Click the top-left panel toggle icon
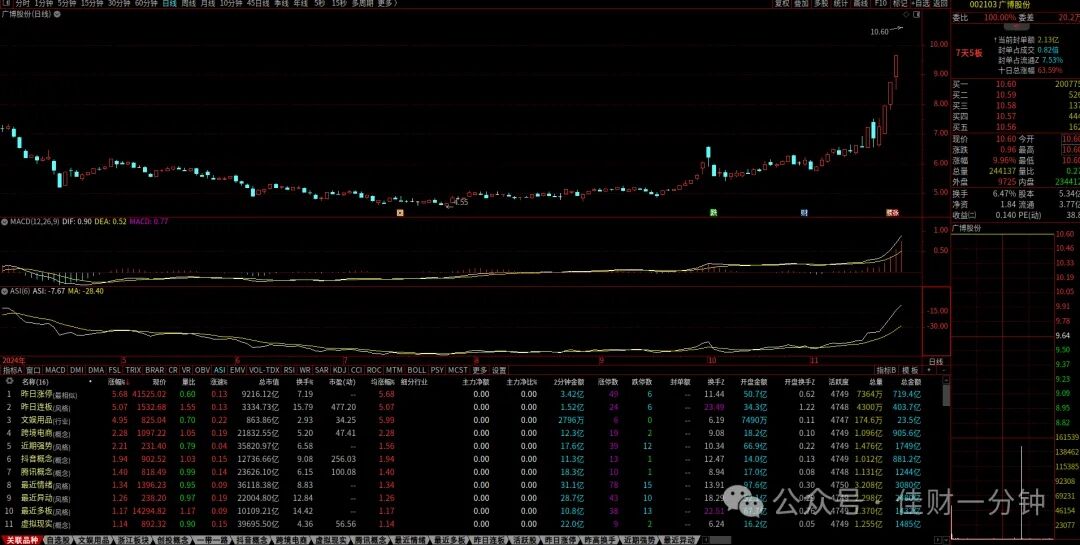 6,3
